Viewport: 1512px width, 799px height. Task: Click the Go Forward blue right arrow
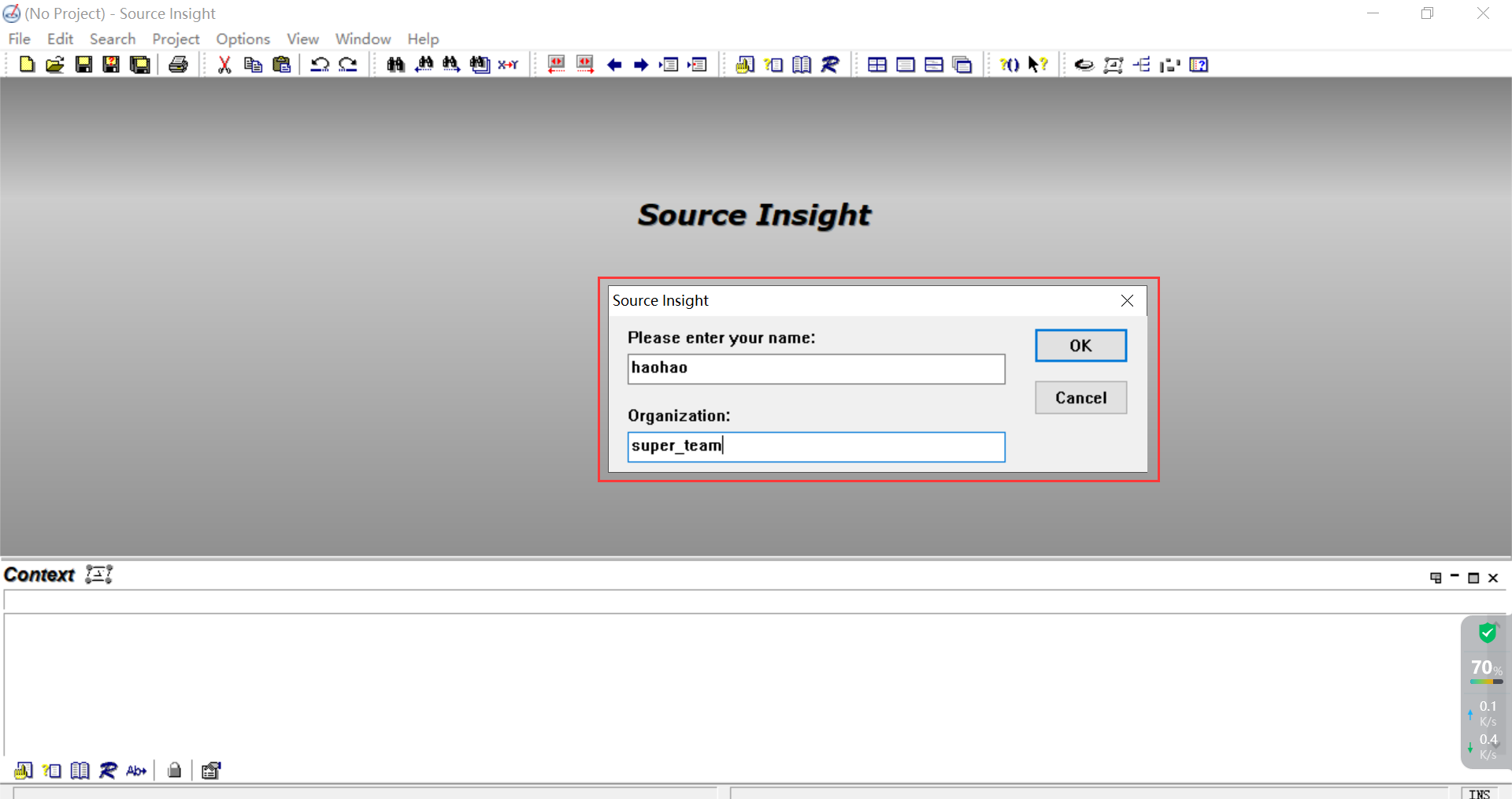(x=641, y=65)
